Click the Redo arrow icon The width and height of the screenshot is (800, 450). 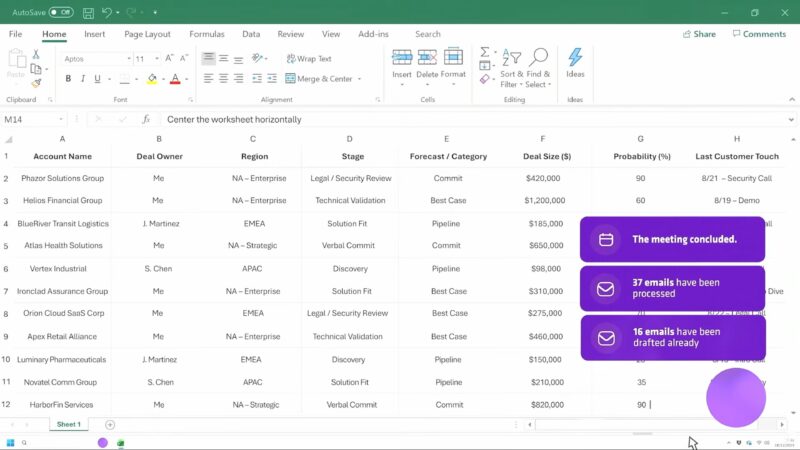[x=131, y=12]
